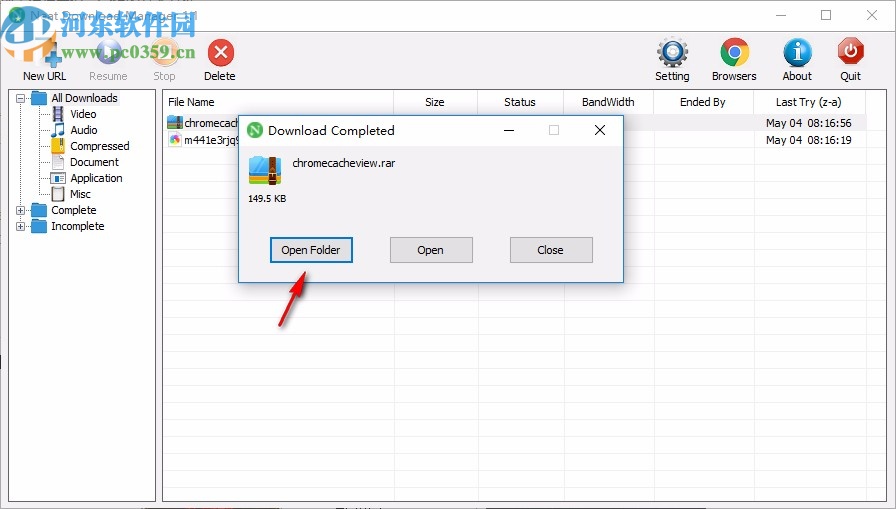Open the Setting gear icon
The image size is (896, 509).
tap(672, 53)
